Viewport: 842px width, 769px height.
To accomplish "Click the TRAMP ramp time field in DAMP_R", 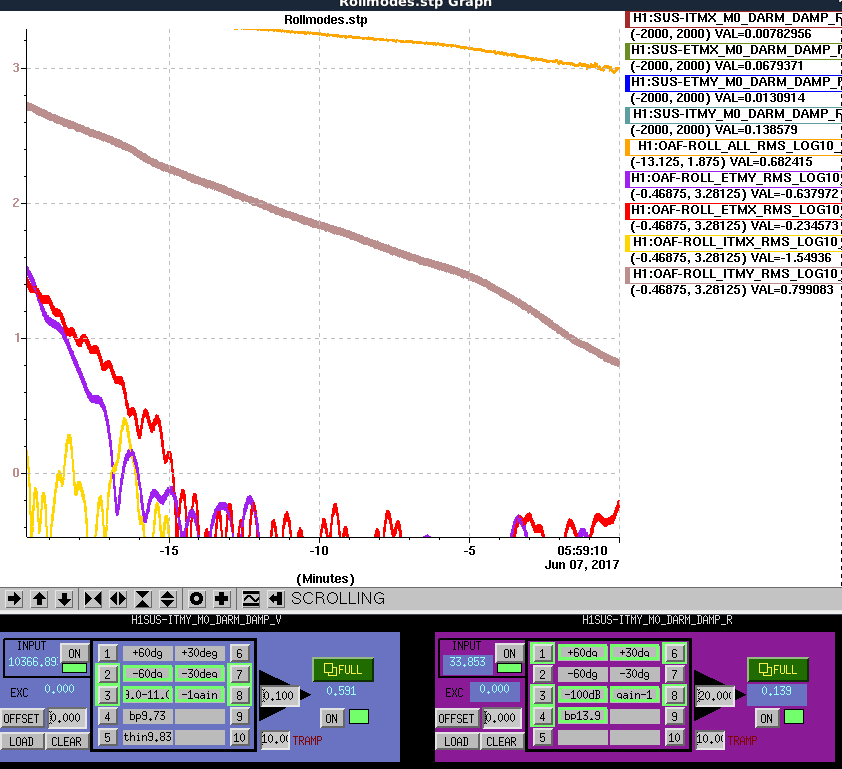I will pyautogui.click(x=710, y=739).
